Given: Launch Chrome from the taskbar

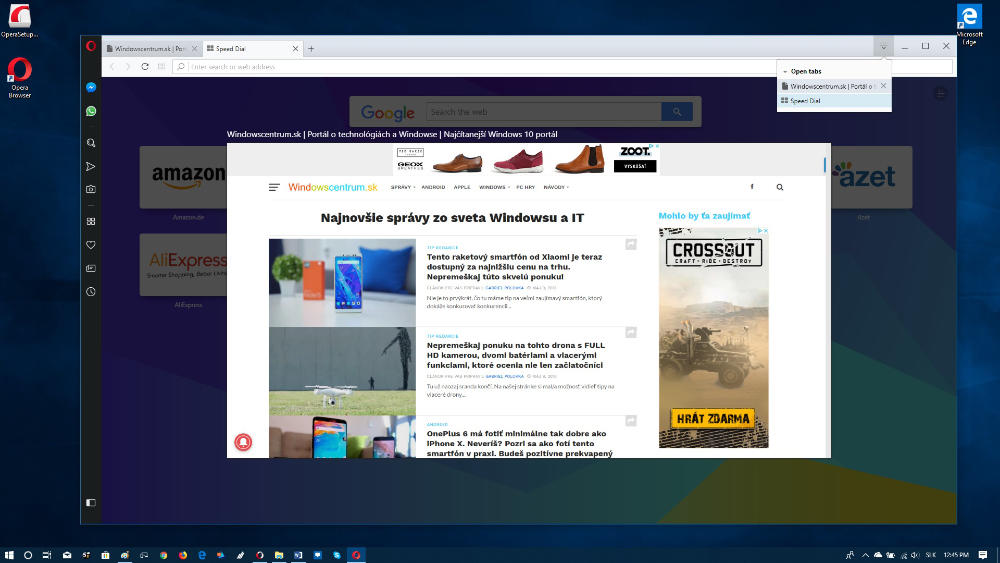Looking at the screenshot, I should [163, 555].
